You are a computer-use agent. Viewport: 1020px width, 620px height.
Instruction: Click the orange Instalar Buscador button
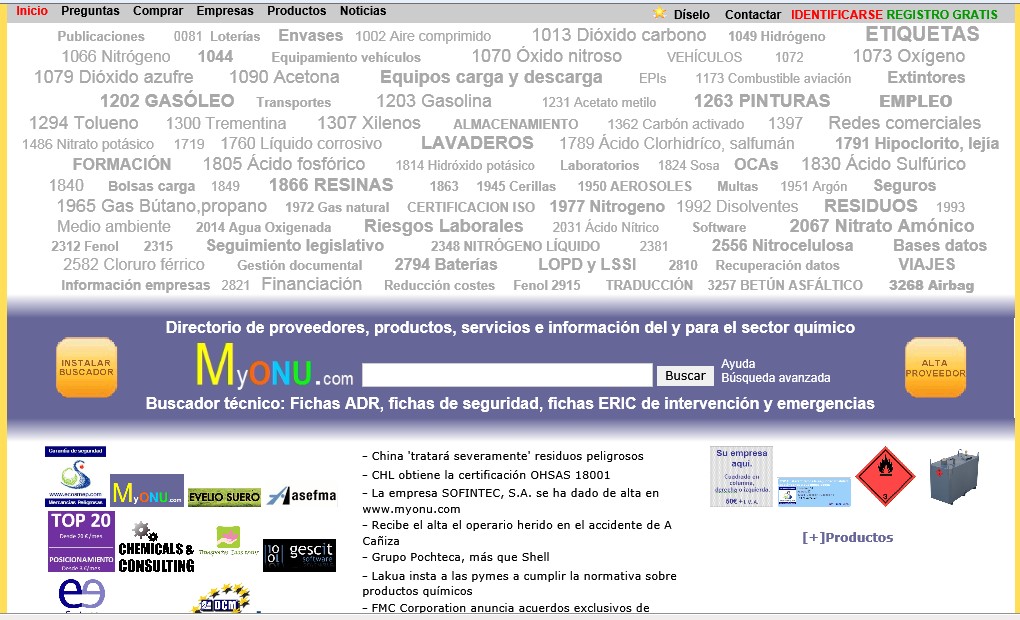pyautogui.click(x=86, y=367)
